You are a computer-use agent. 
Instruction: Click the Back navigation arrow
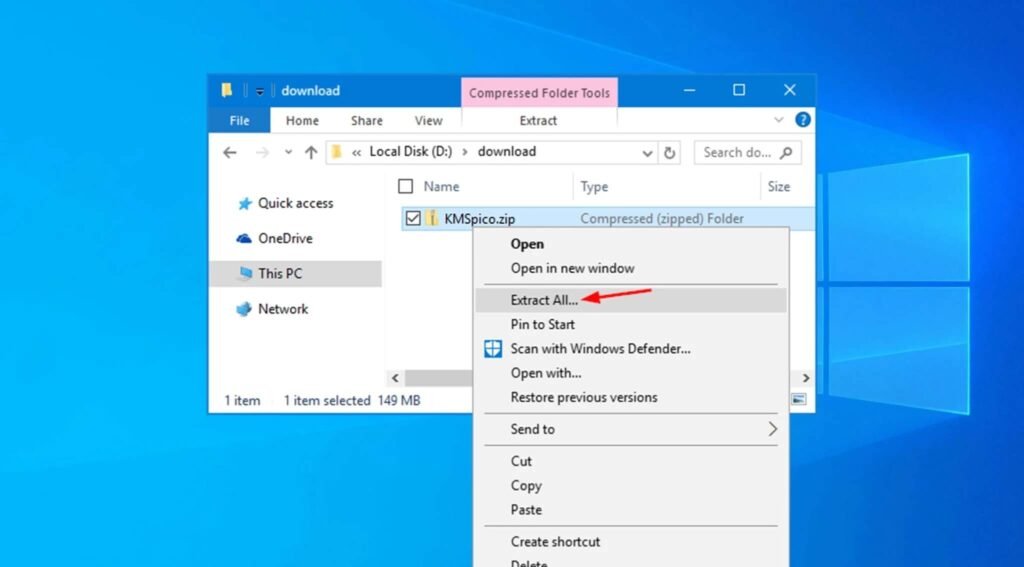230,153
